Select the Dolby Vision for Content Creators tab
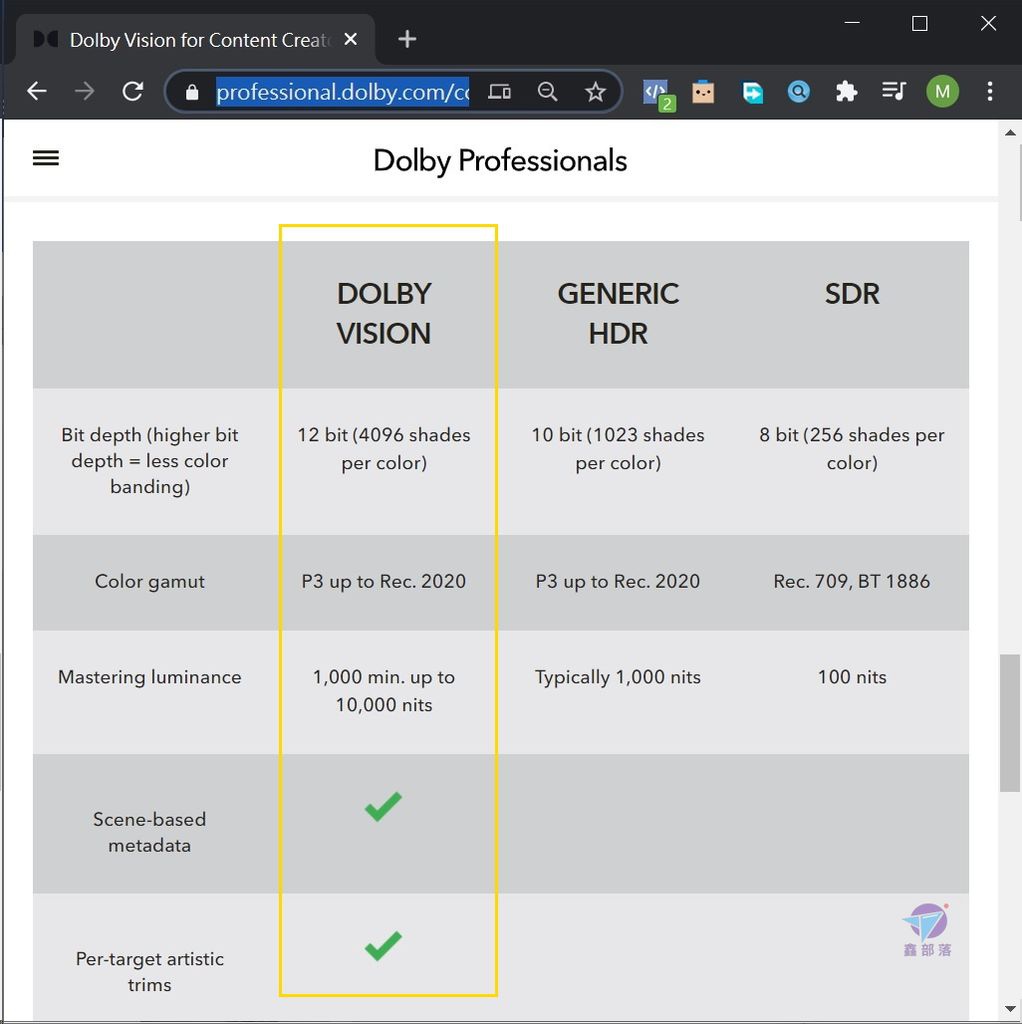Screen dimensions: 1022x1024 [x=195, y=40]
